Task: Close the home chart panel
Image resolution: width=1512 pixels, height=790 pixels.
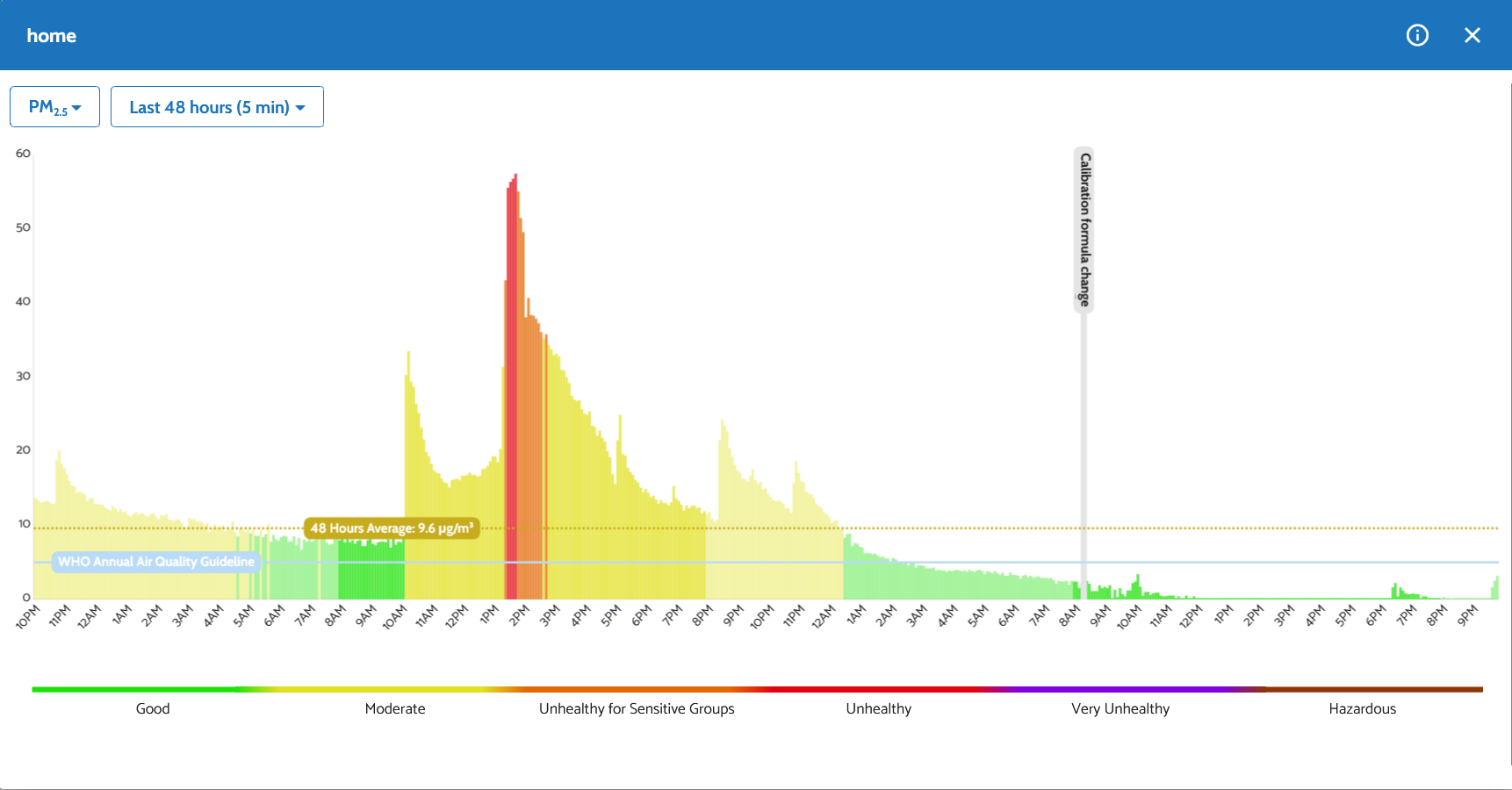Action: (x=1472, y=35)
